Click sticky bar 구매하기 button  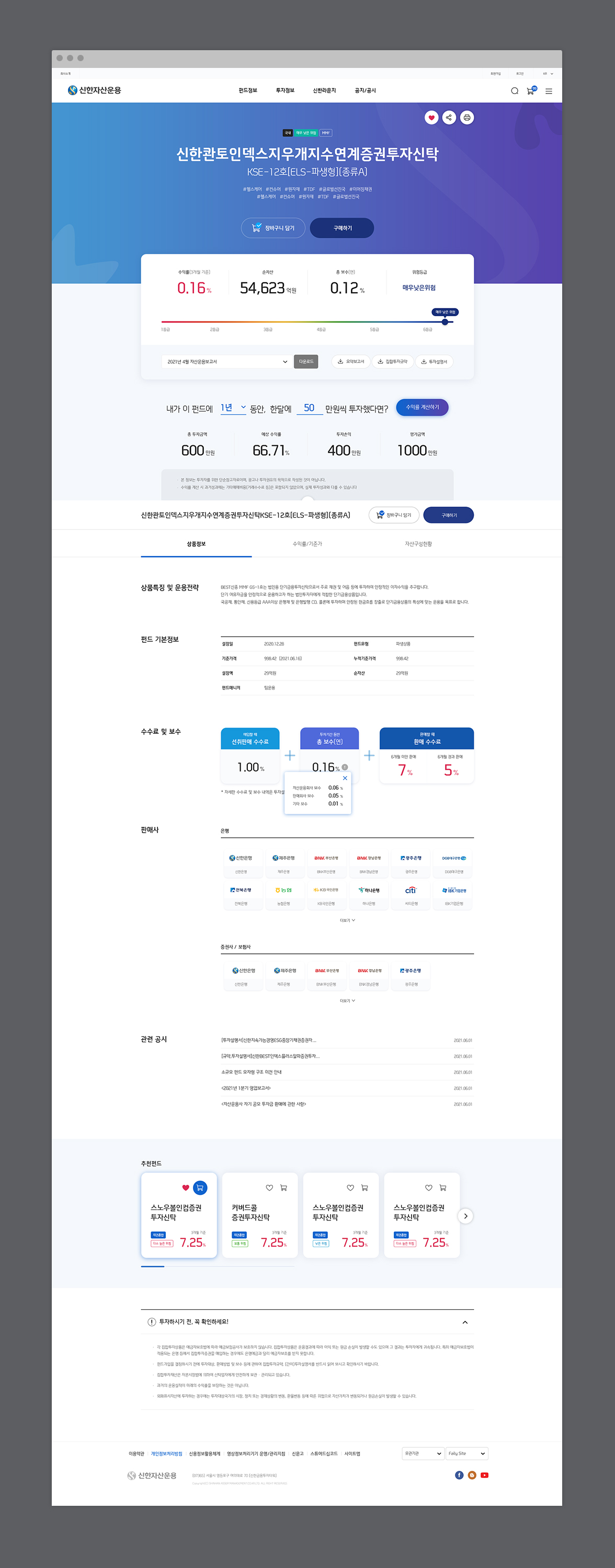pyautogui.click(x=449, y=515)
